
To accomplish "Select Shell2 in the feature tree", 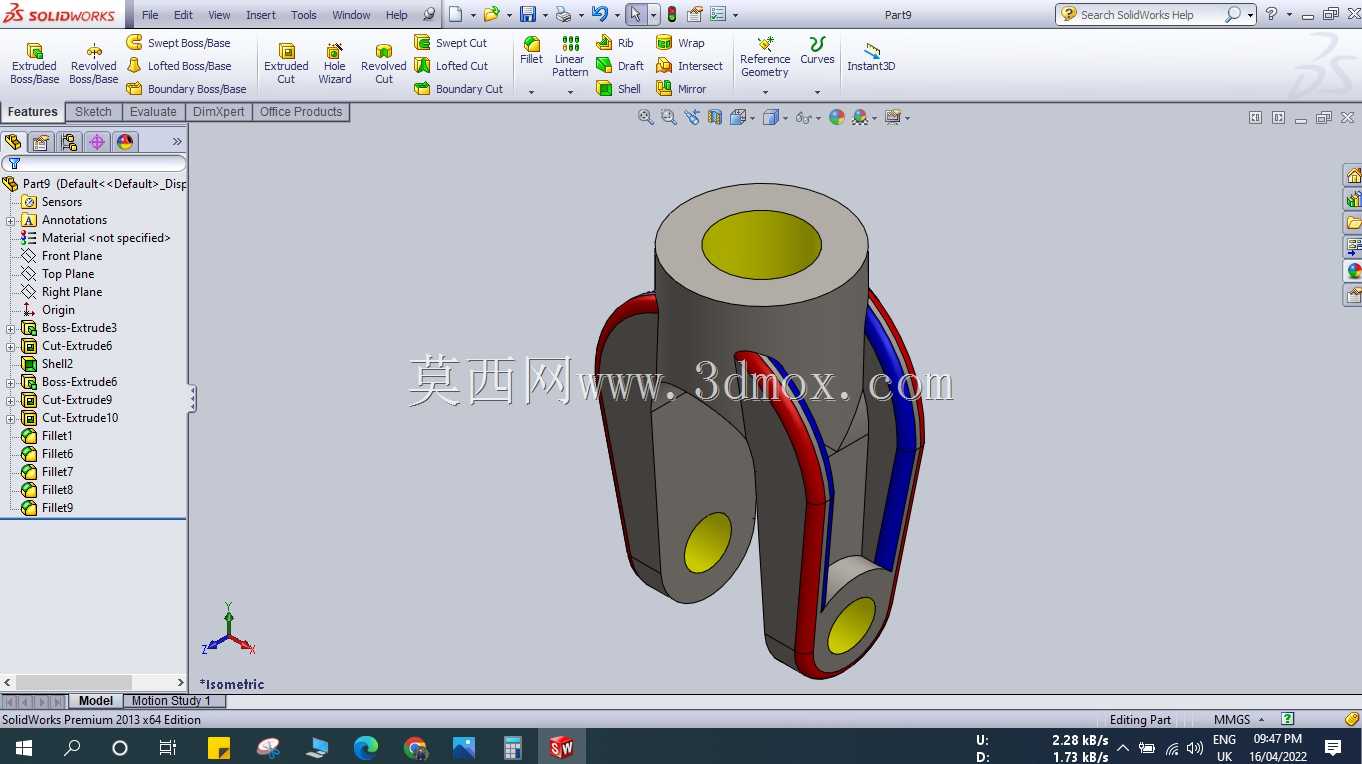I will coord(57,364).
